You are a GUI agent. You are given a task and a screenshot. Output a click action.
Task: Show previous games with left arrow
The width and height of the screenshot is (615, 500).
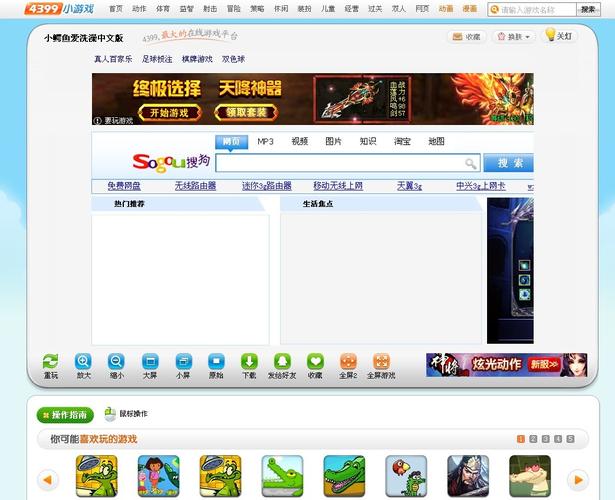pyautogui.click(x=48, y=480)
